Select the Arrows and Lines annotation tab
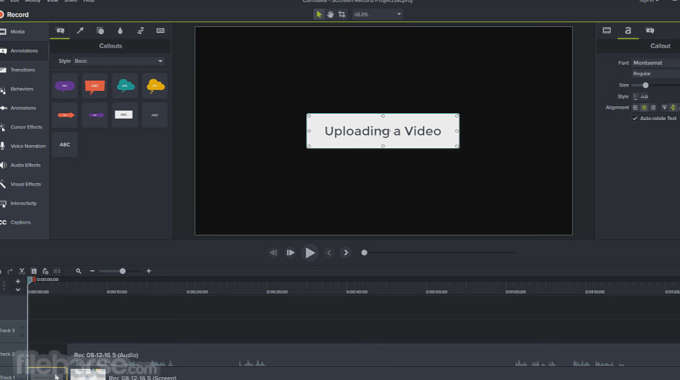680x380 pixels. (x=80, y=31)
